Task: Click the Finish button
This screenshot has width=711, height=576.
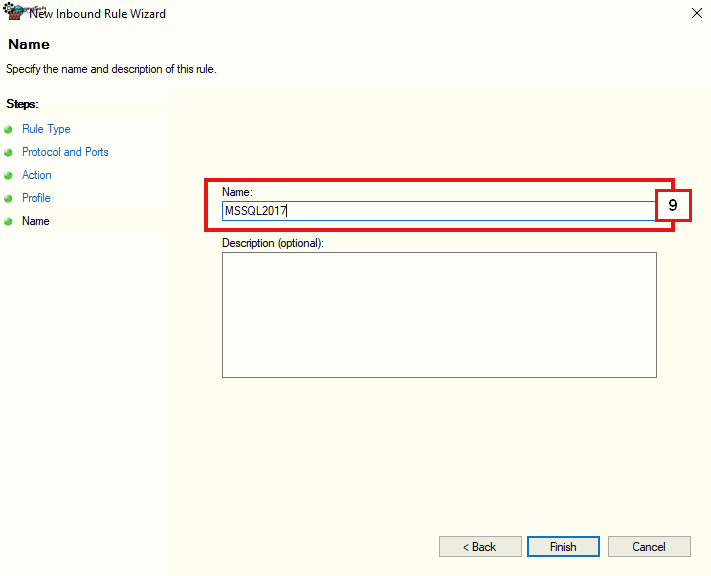Action: tap(563, 547)
